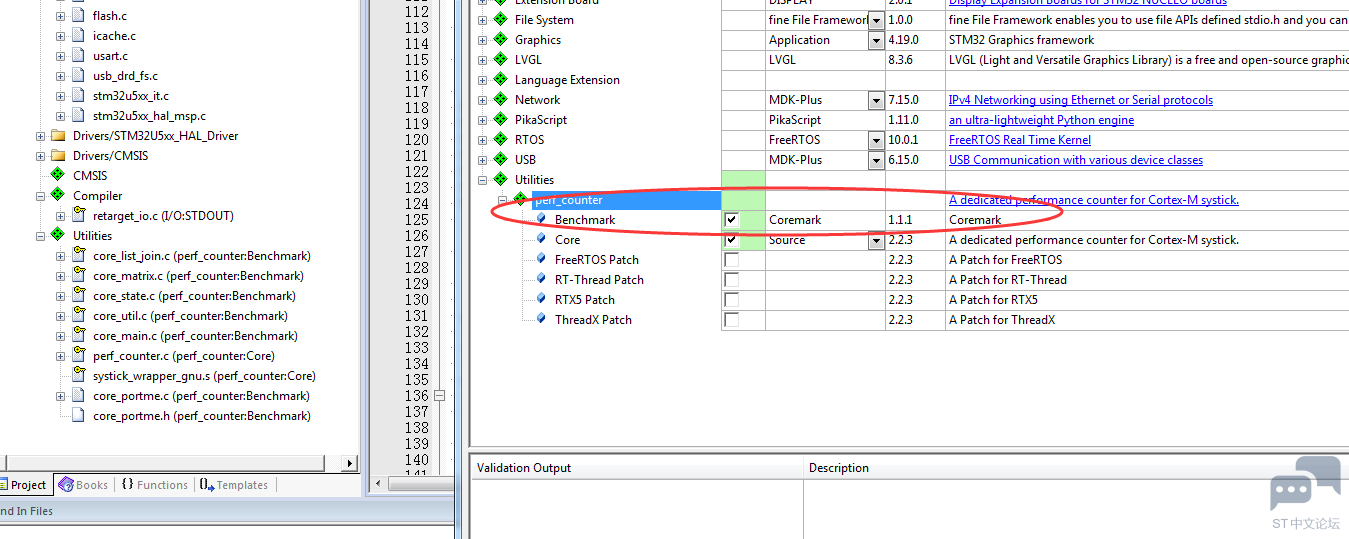Select perf_counter.c (perf_counter:Core) in Project tree
This screenshot has width=1349, height=539.
pos(184,356)
